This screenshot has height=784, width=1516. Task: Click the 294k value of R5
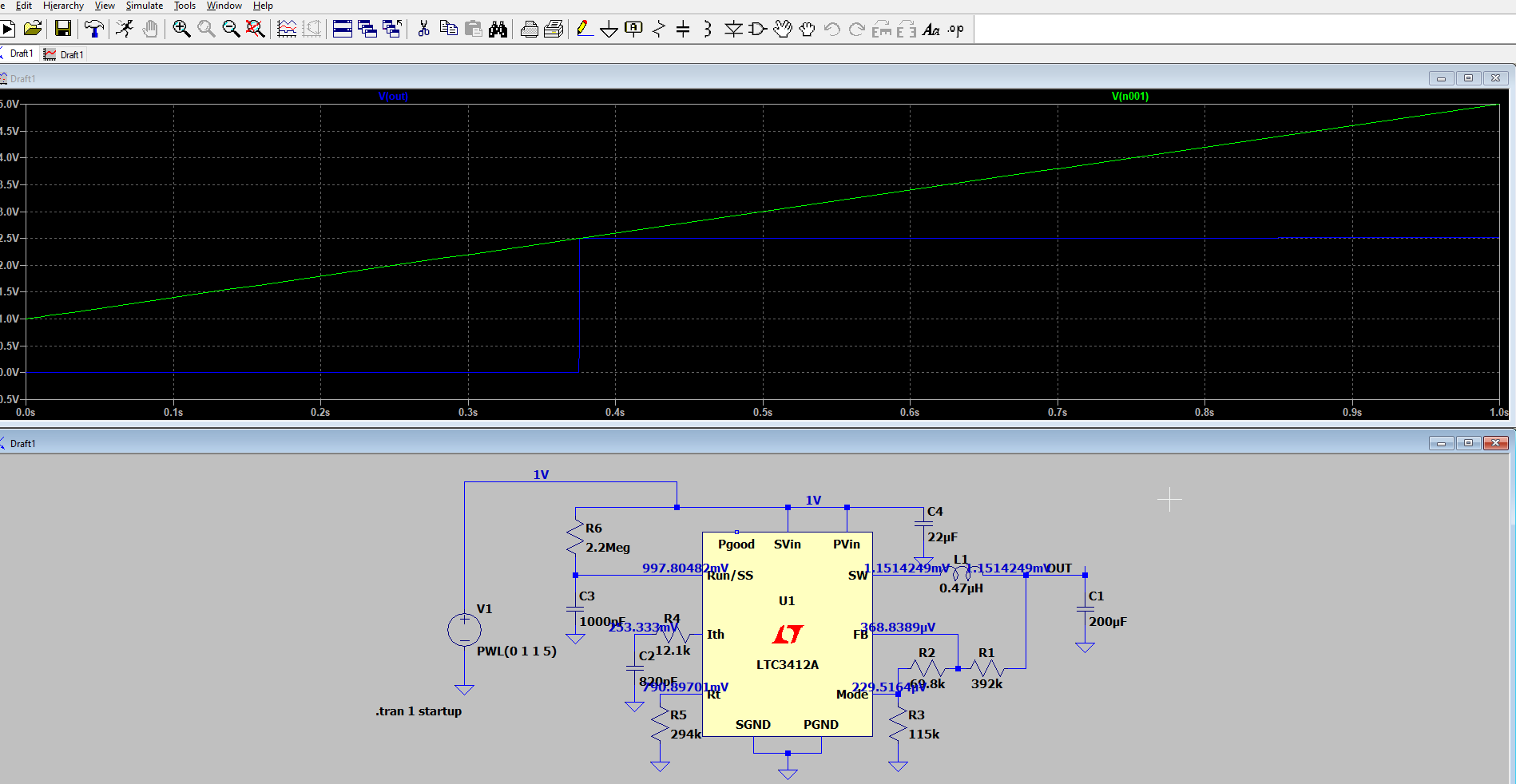pos(685,735)
